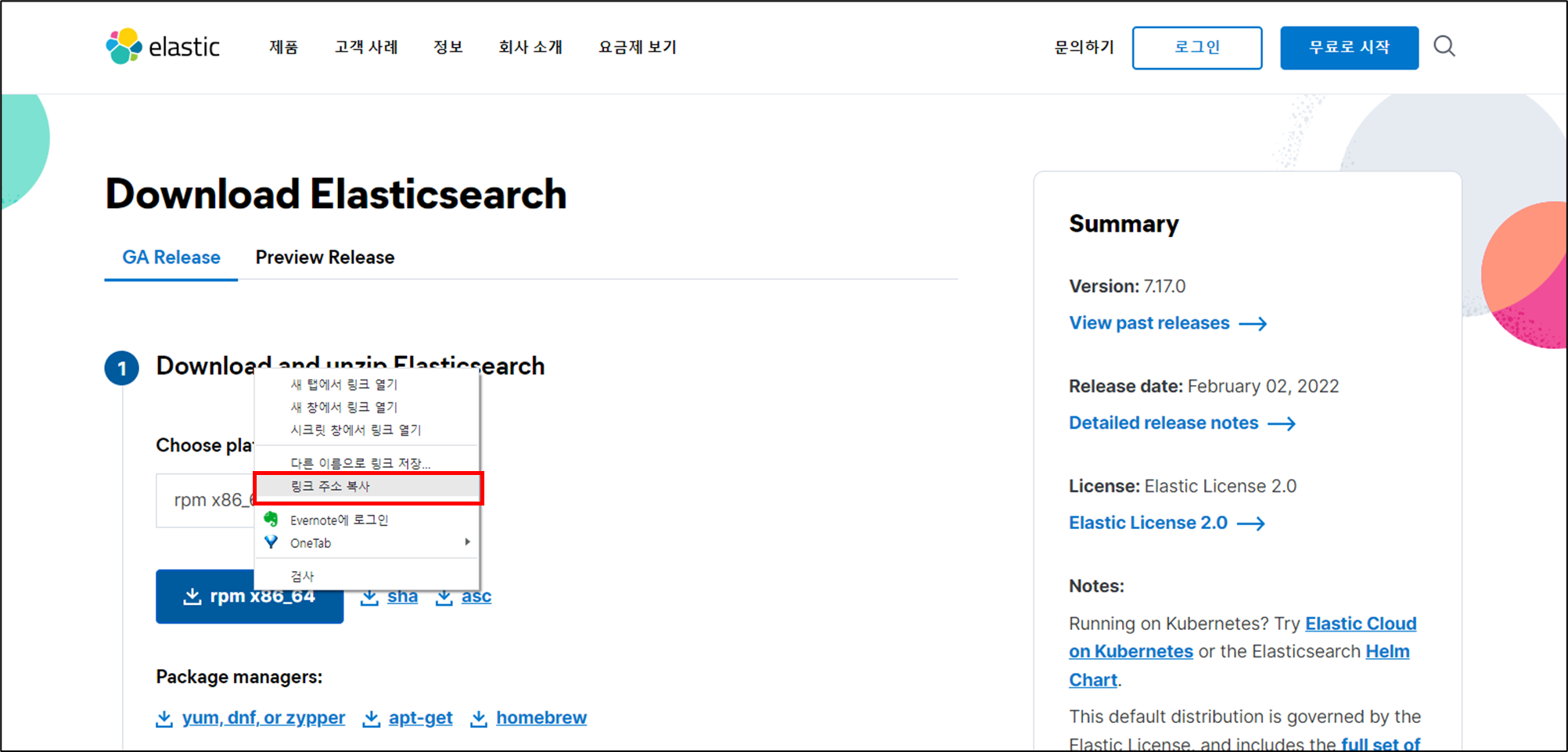Click the Elastic logo
1568x752 pixels.
click(x=163, y=47)
